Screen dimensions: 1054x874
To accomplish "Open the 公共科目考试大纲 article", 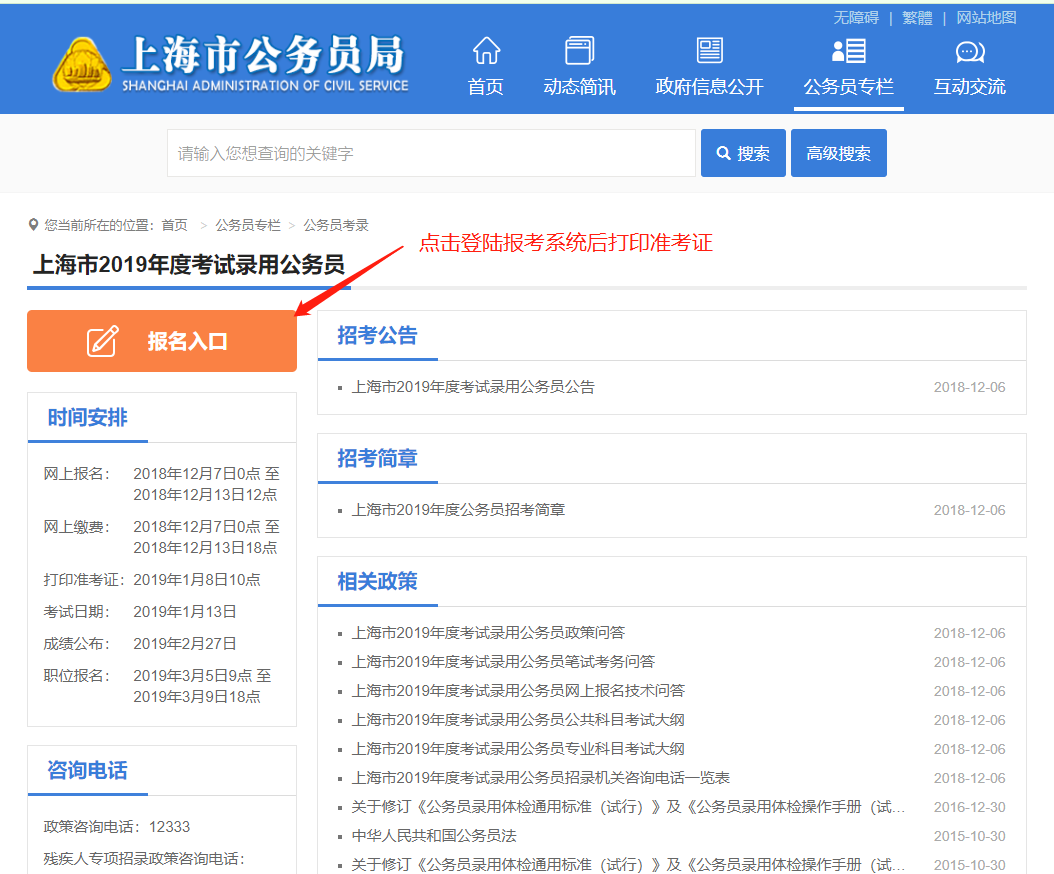I will pos(518,720).
